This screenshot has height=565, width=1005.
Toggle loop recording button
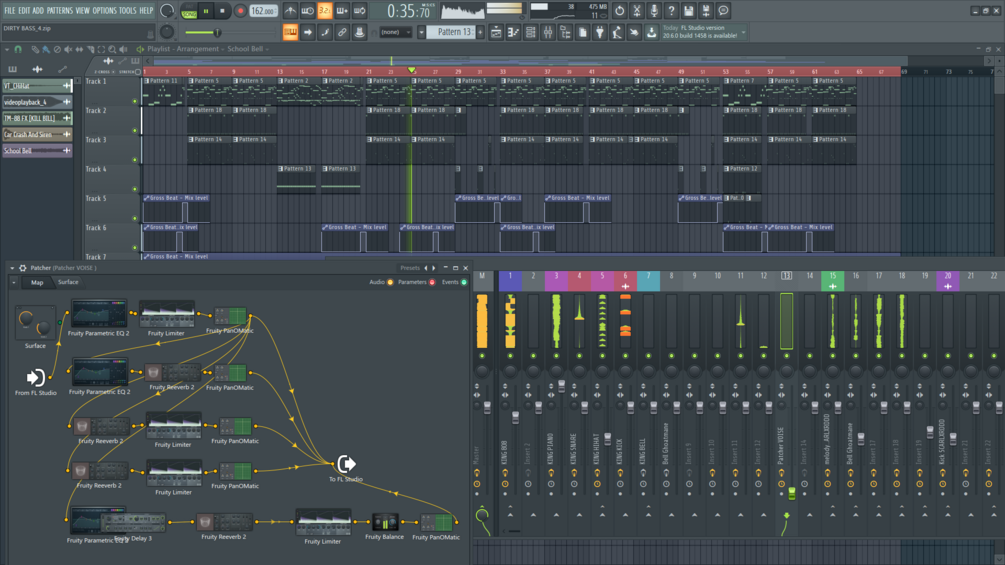(360, 11)
